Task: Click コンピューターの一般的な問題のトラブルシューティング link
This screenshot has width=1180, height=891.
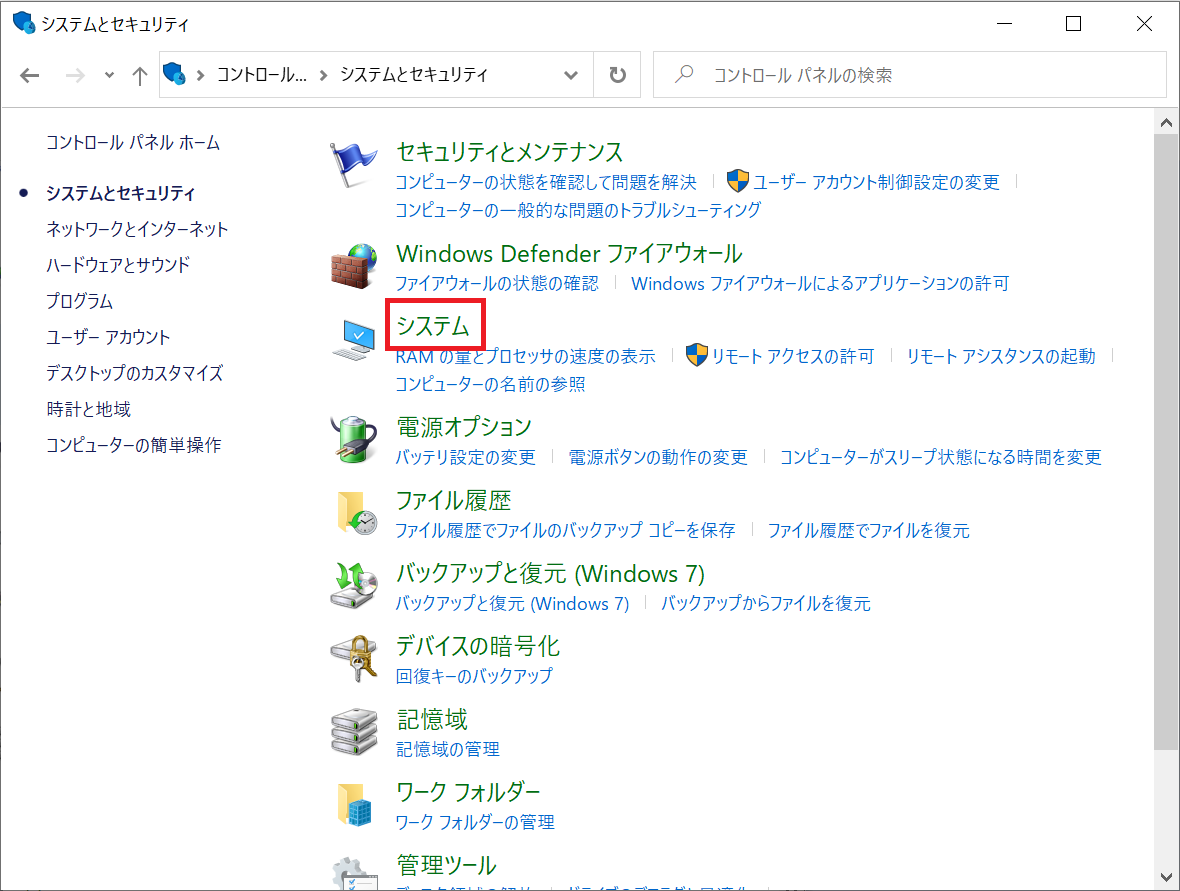Action: point(579,210)
